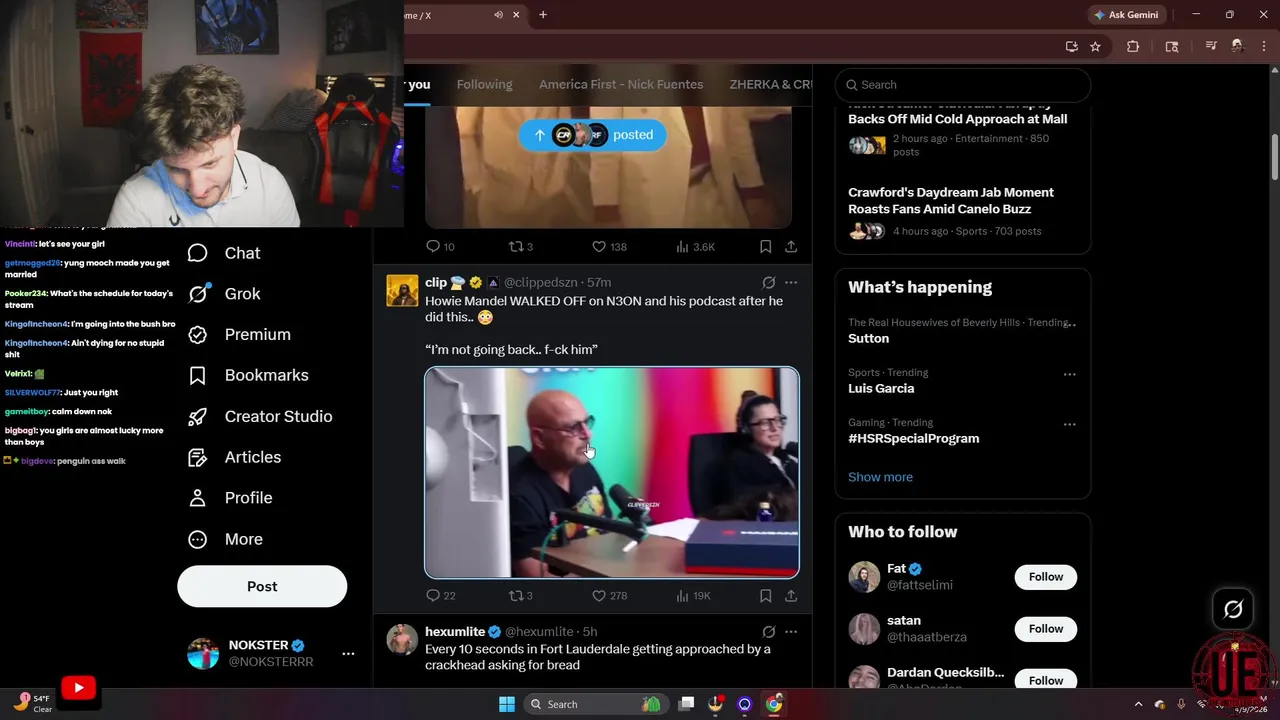Image resolution: width=1280 pixels, height=720 pixels.
Task: Open clip's profile avatar
Action: coord(402,290)
